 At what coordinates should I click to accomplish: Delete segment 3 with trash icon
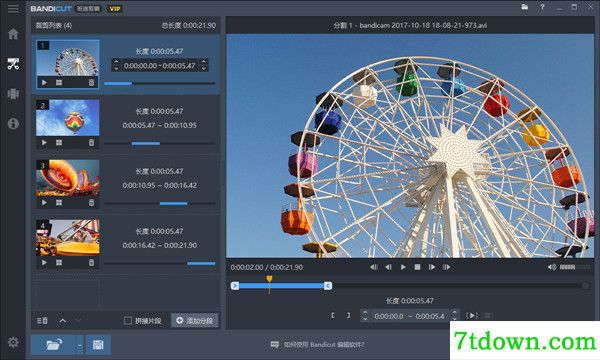[91, 203]
